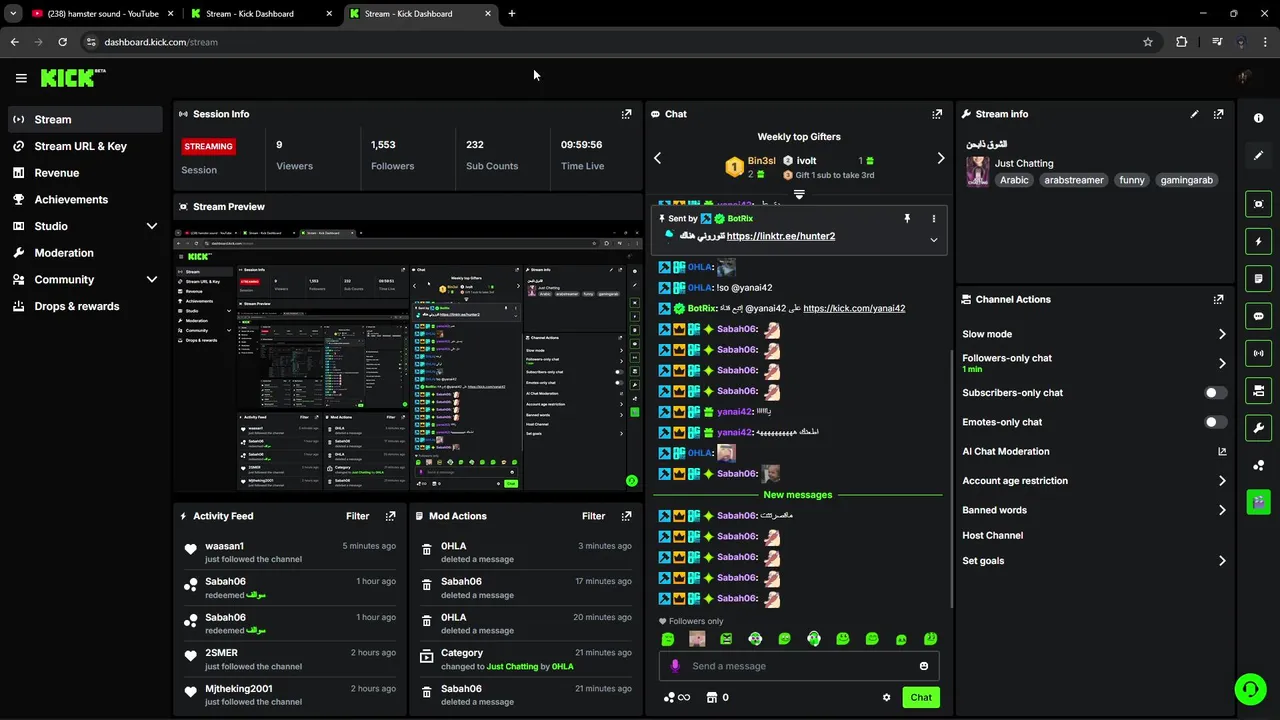Toggle the screen capture icon in the right sidebar
Viewport: 1280px width, 720px height.
click(1258, 204)
